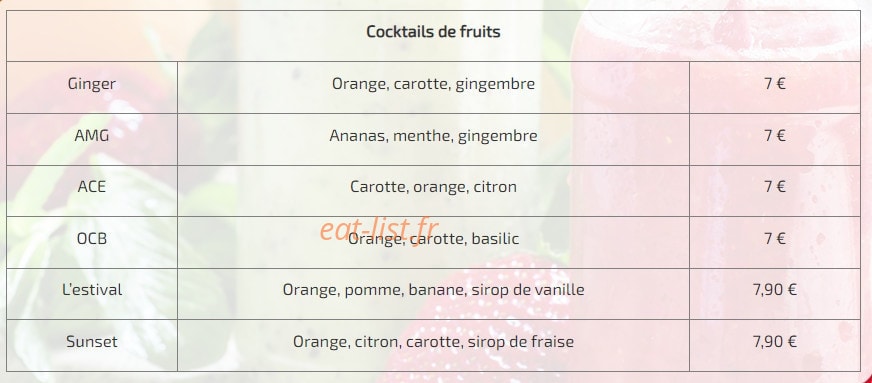This screenshot has height=383, width=872.
Task: Click Ananas, menthe, gingembre ingredients
Action: click(x=433, y=136)
